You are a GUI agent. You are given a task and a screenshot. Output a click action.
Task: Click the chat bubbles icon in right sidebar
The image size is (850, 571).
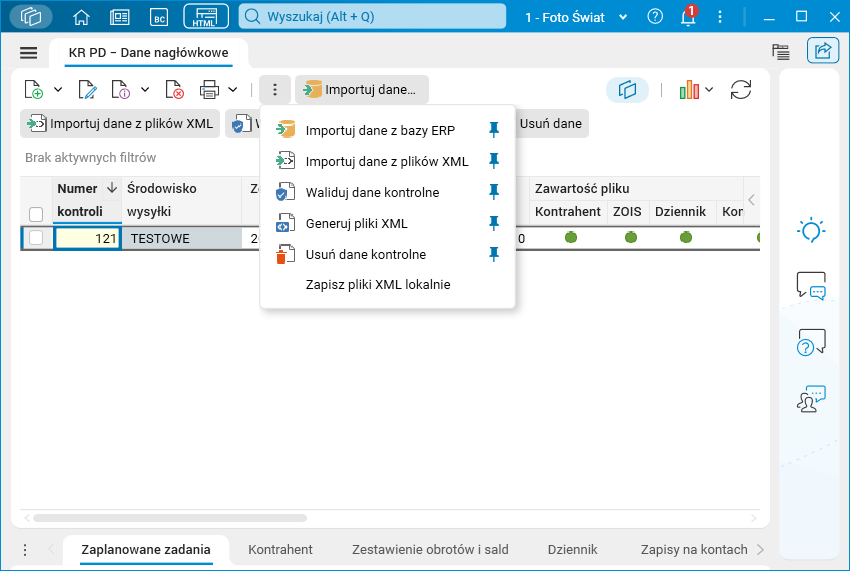[811, 285]
